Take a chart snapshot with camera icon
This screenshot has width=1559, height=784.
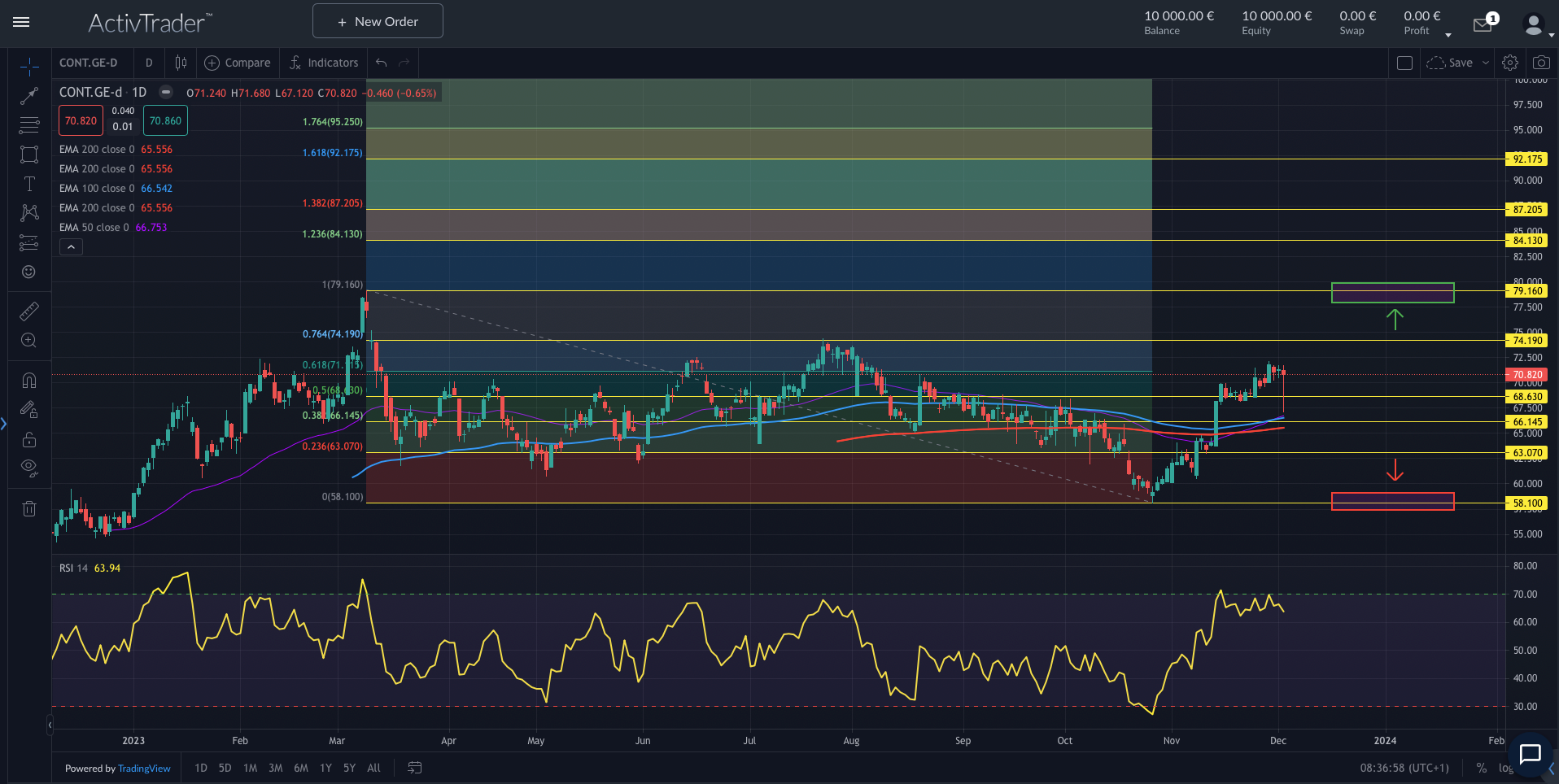point(1540,63)
